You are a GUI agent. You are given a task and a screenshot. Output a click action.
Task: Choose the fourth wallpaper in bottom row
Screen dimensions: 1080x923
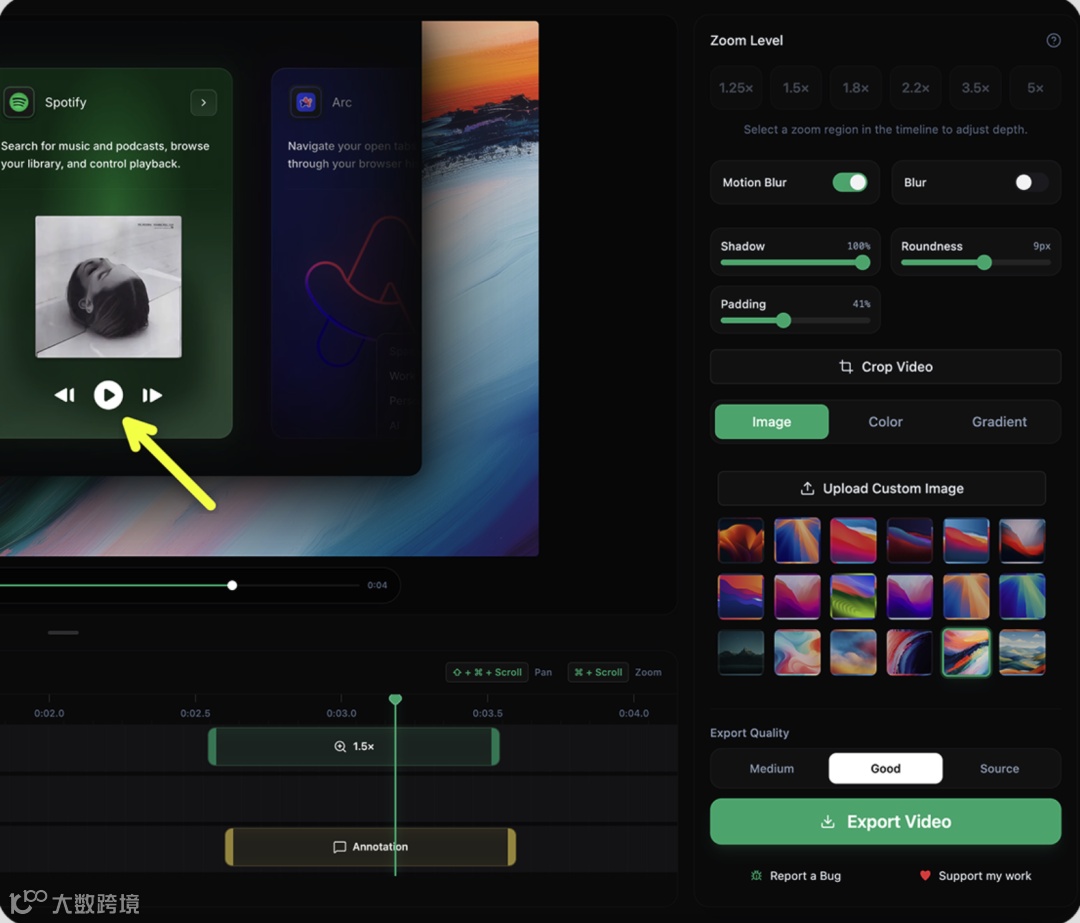tap(909, 652)
